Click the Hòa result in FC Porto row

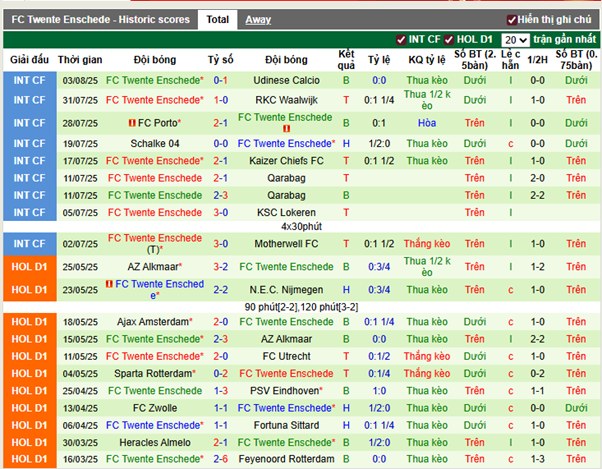427,123
